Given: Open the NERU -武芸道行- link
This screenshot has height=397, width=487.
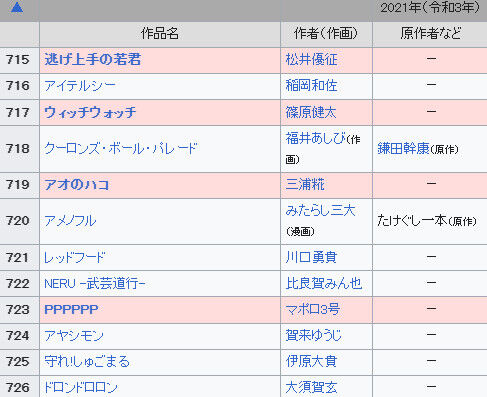Looking at the screenshot, I should pyautogui.click(x=95, y=284).
